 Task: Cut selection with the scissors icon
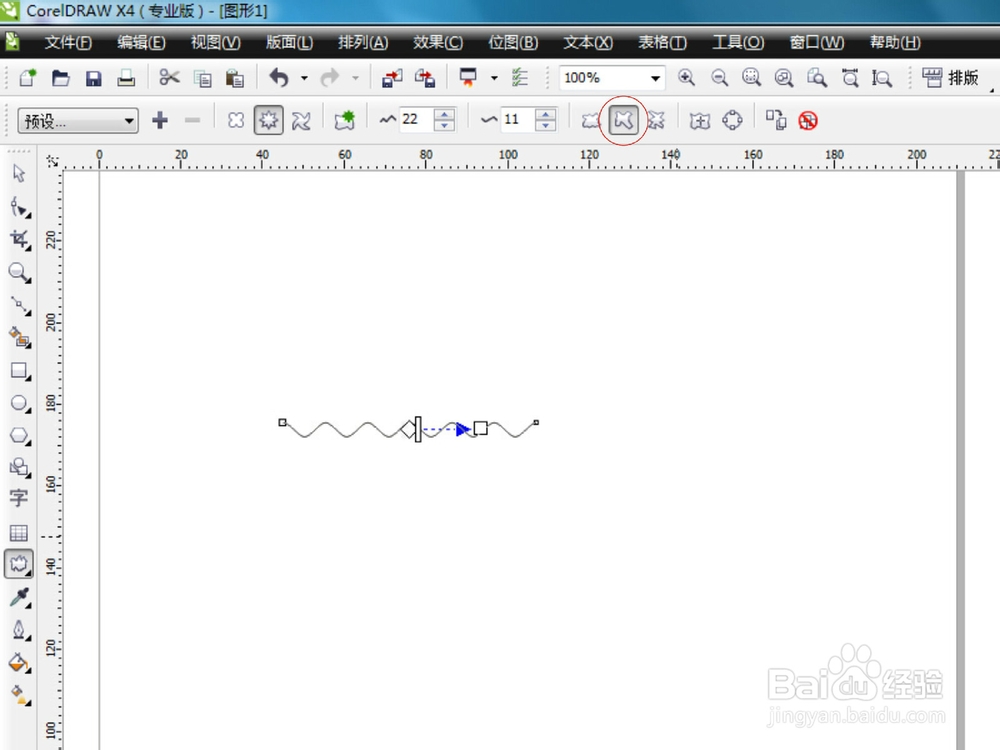click(170, 78)
